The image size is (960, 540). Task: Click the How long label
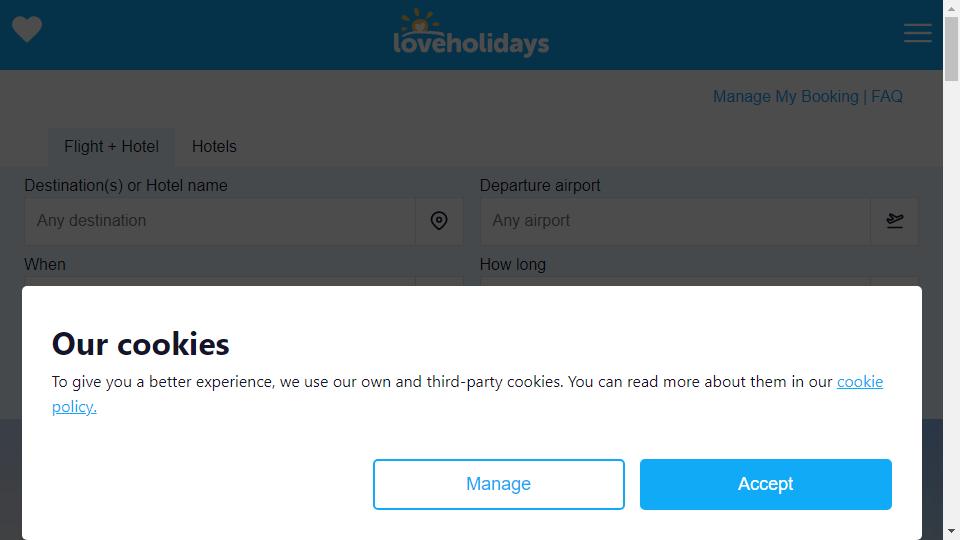(512, 264)
